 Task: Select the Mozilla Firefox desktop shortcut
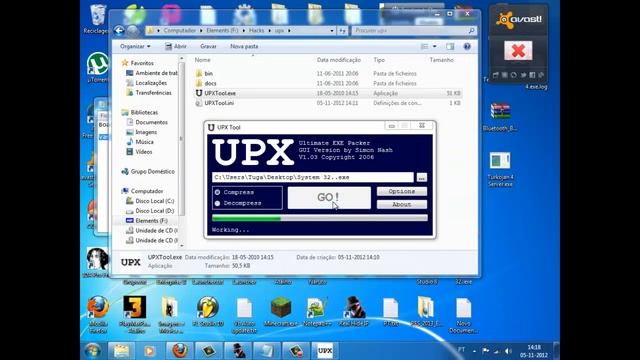tap(98, 314)
